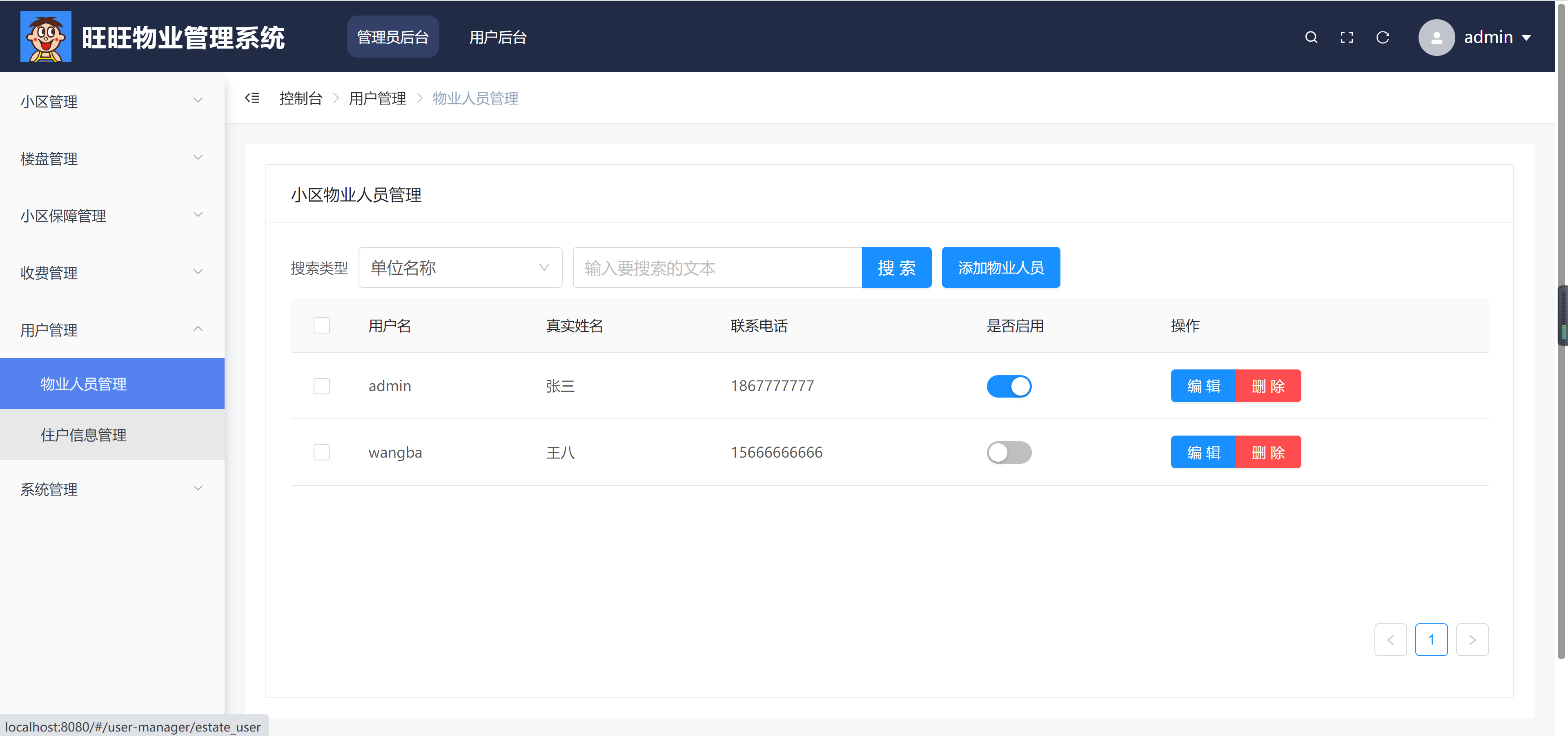The image size is (1568, 736).
Task: Click the admin avatar icon
Action: click(1436, 37)
